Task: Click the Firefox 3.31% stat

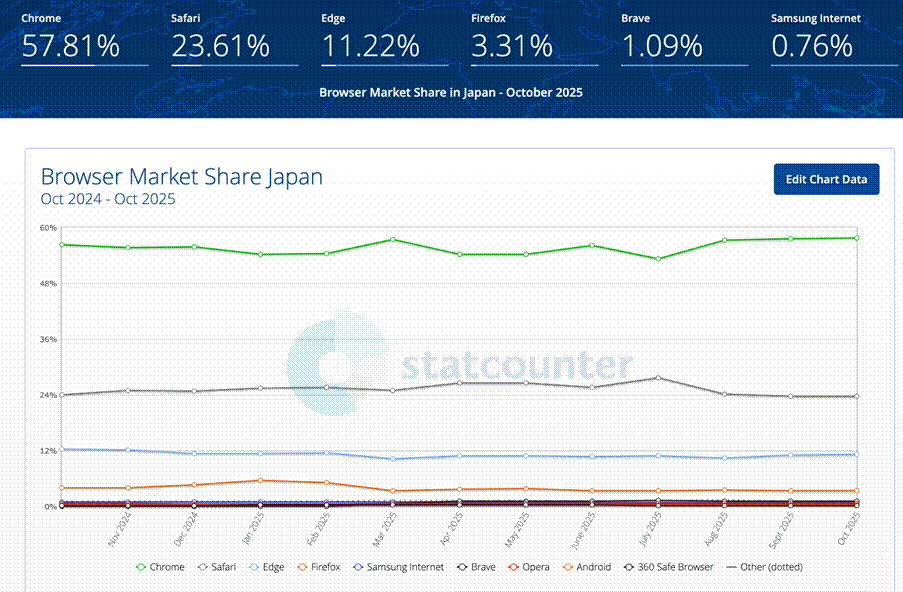Action: coord(512,46)
